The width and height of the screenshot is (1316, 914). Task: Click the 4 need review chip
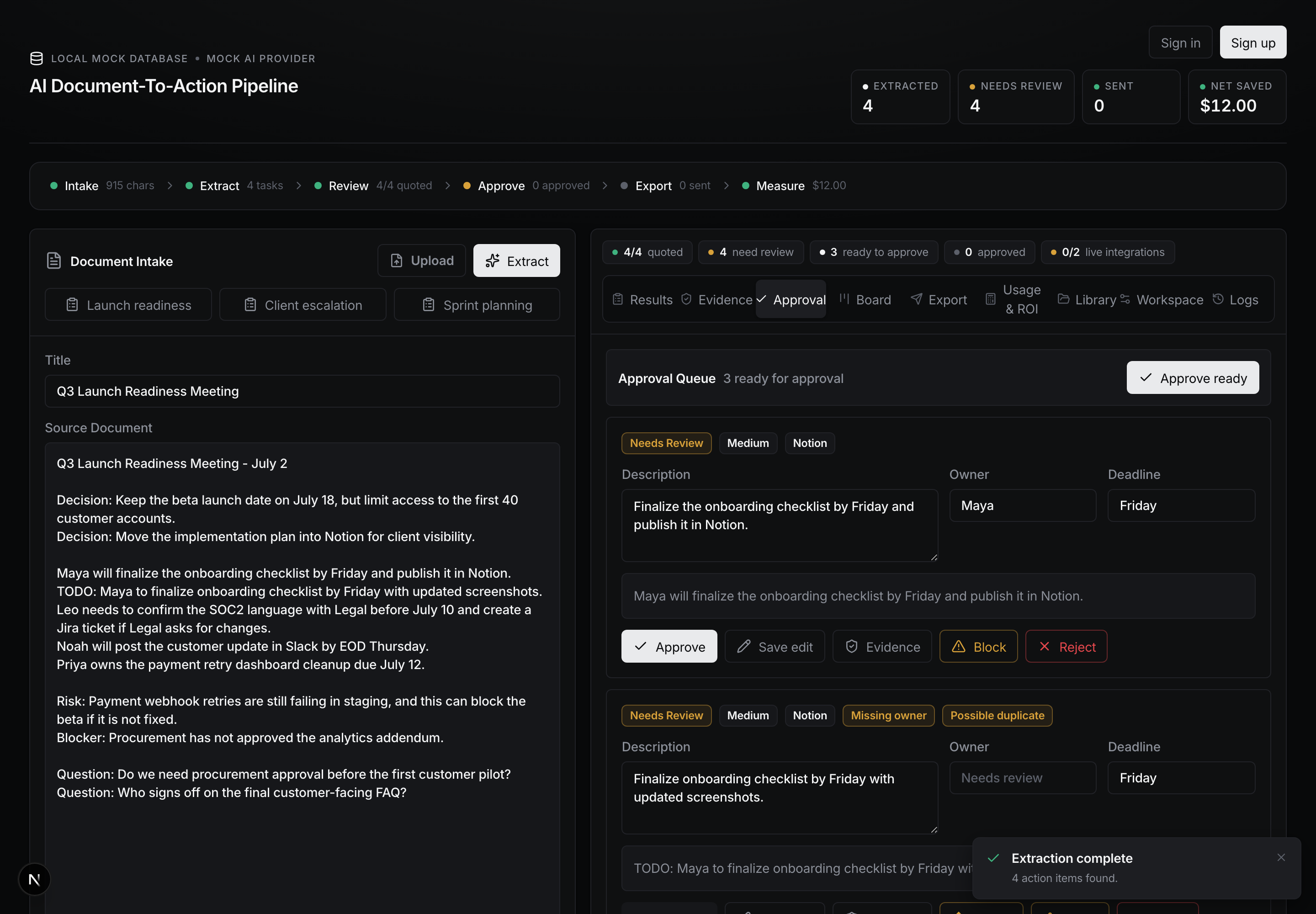751,252
